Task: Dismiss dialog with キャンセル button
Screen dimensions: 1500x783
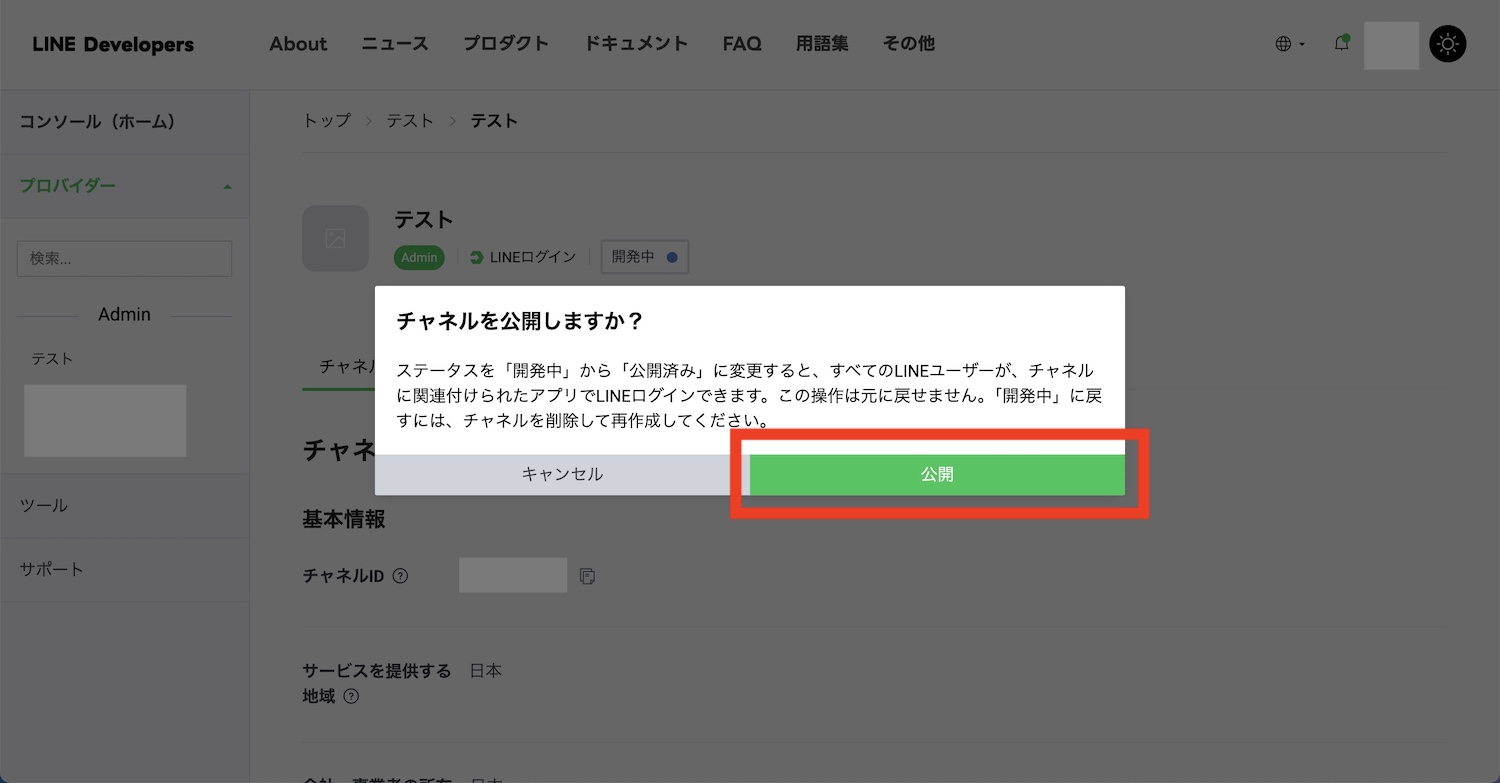Action: click(562, 474)
